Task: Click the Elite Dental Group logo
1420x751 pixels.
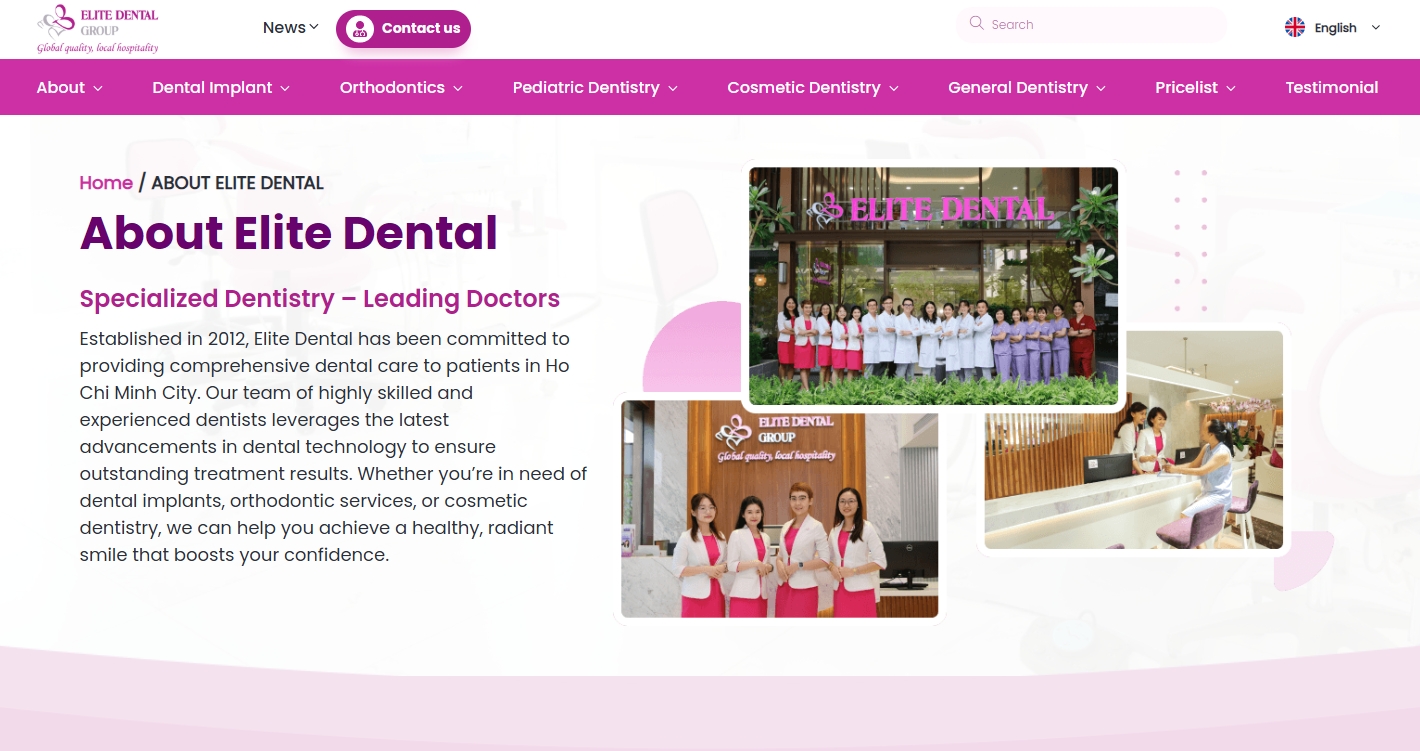Action: point(98,29)
